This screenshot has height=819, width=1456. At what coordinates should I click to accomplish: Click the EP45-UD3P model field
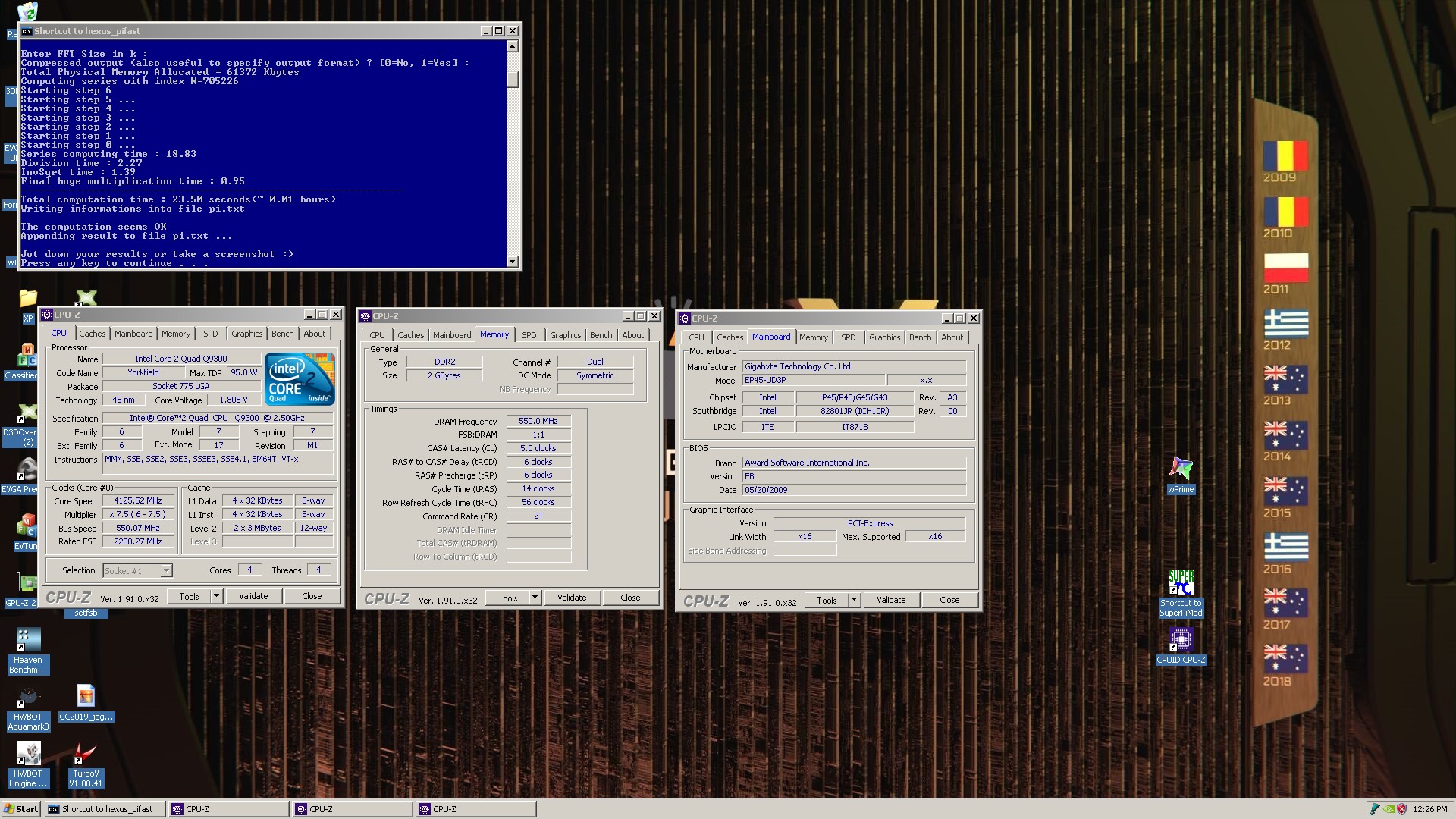point(813,380)
